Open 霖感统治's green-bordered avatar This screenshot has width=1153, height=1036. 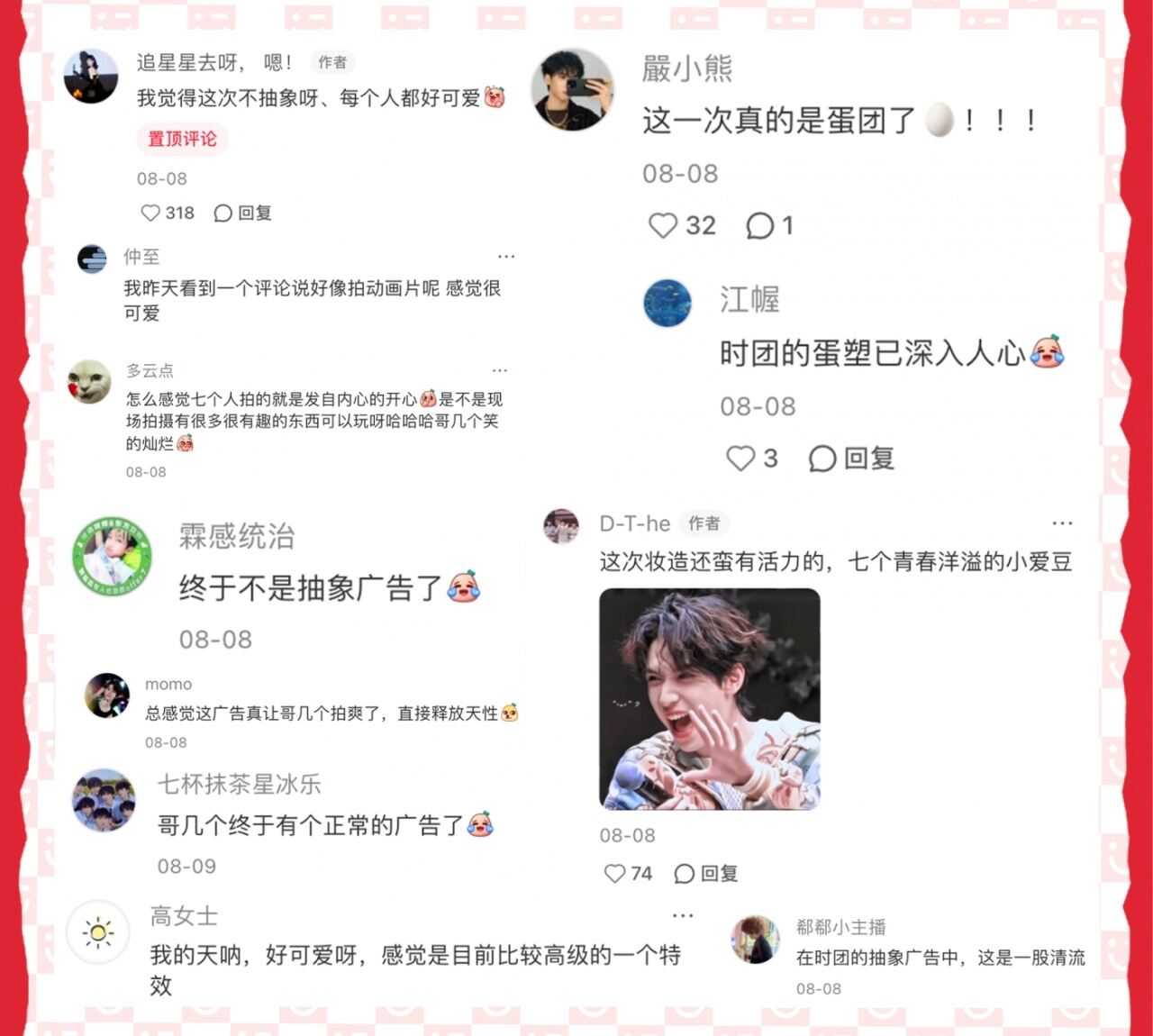click(x=112, y=557)
